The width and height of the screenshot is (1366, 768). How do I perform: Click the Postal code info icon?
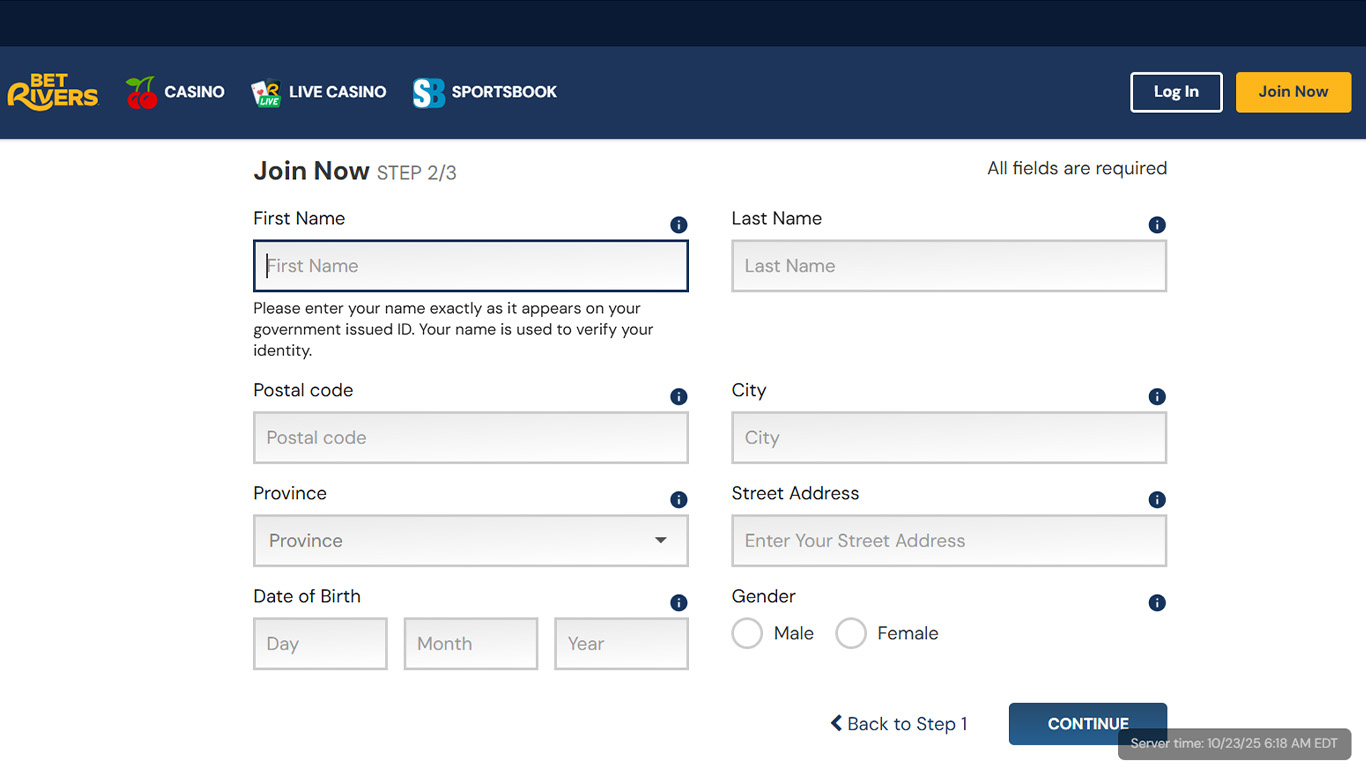(678, 397)
